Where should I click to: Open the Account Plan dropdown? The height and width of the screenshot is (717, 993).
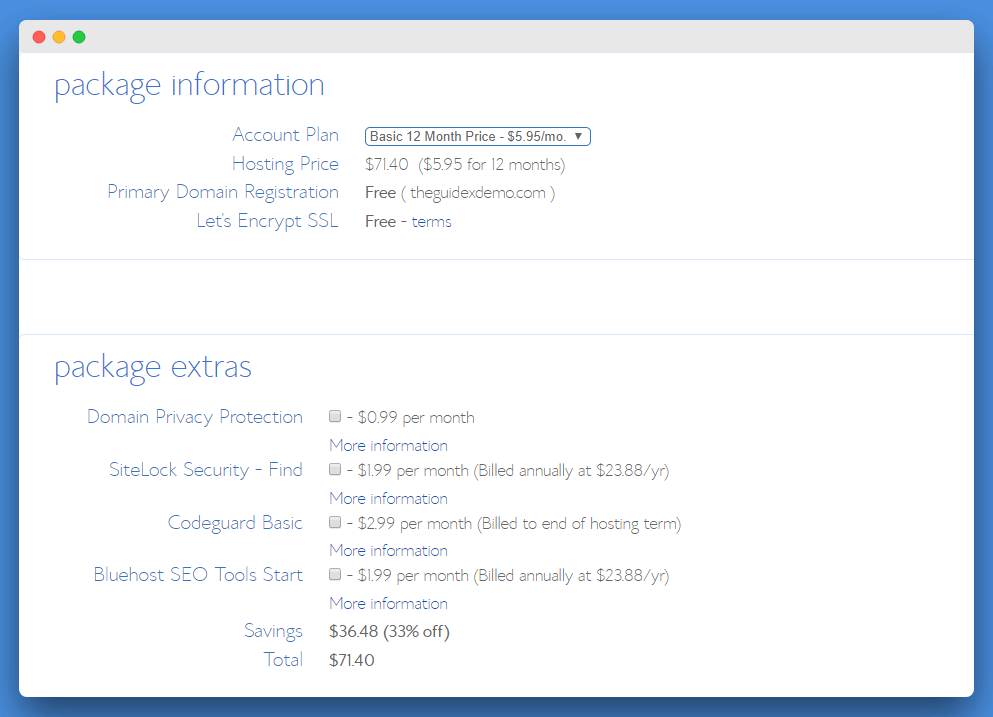477,136
